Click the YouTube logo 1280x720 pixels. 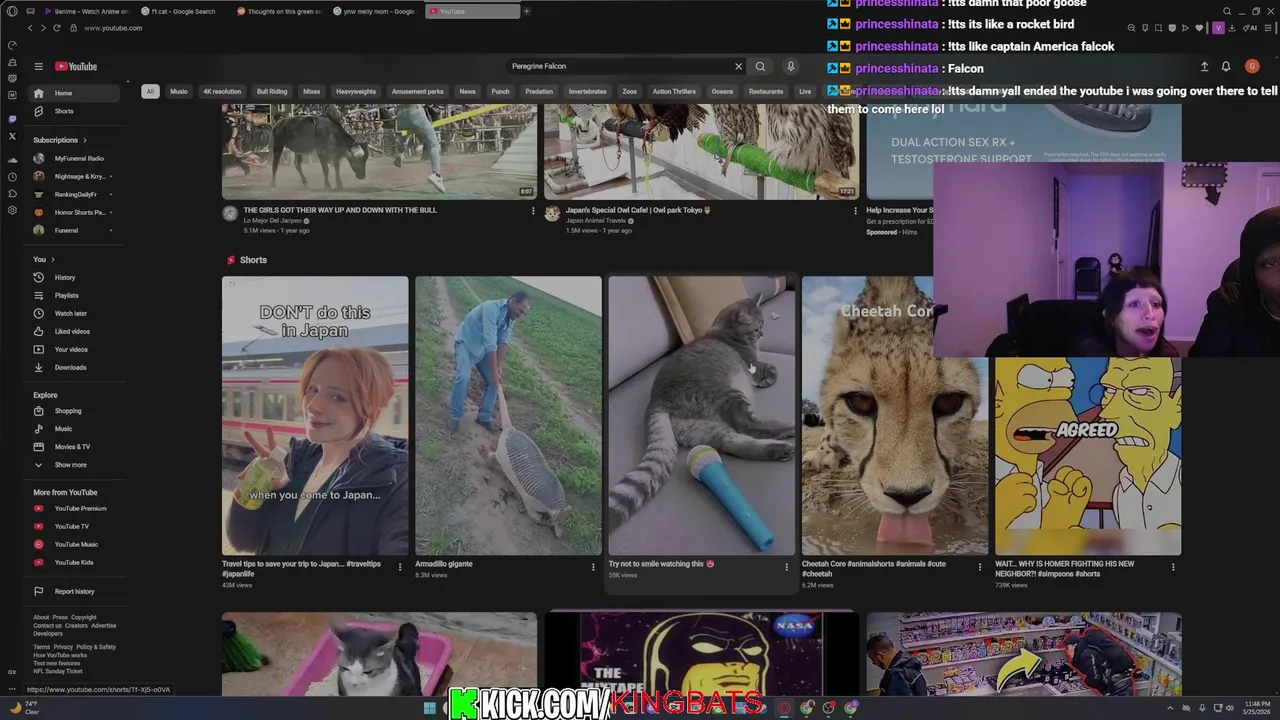tap(76, 66)
